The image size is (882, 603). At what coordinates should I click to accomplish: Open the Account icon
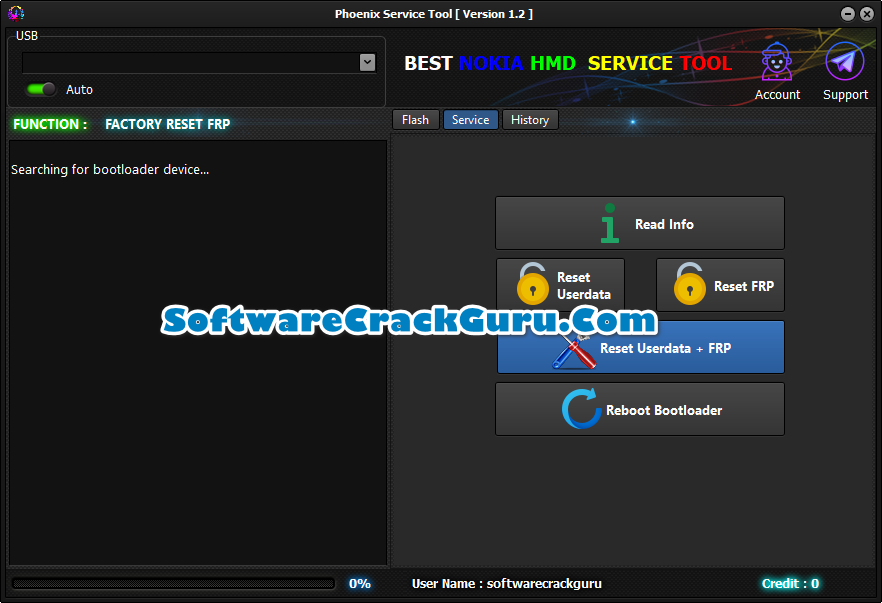[777, 61]
